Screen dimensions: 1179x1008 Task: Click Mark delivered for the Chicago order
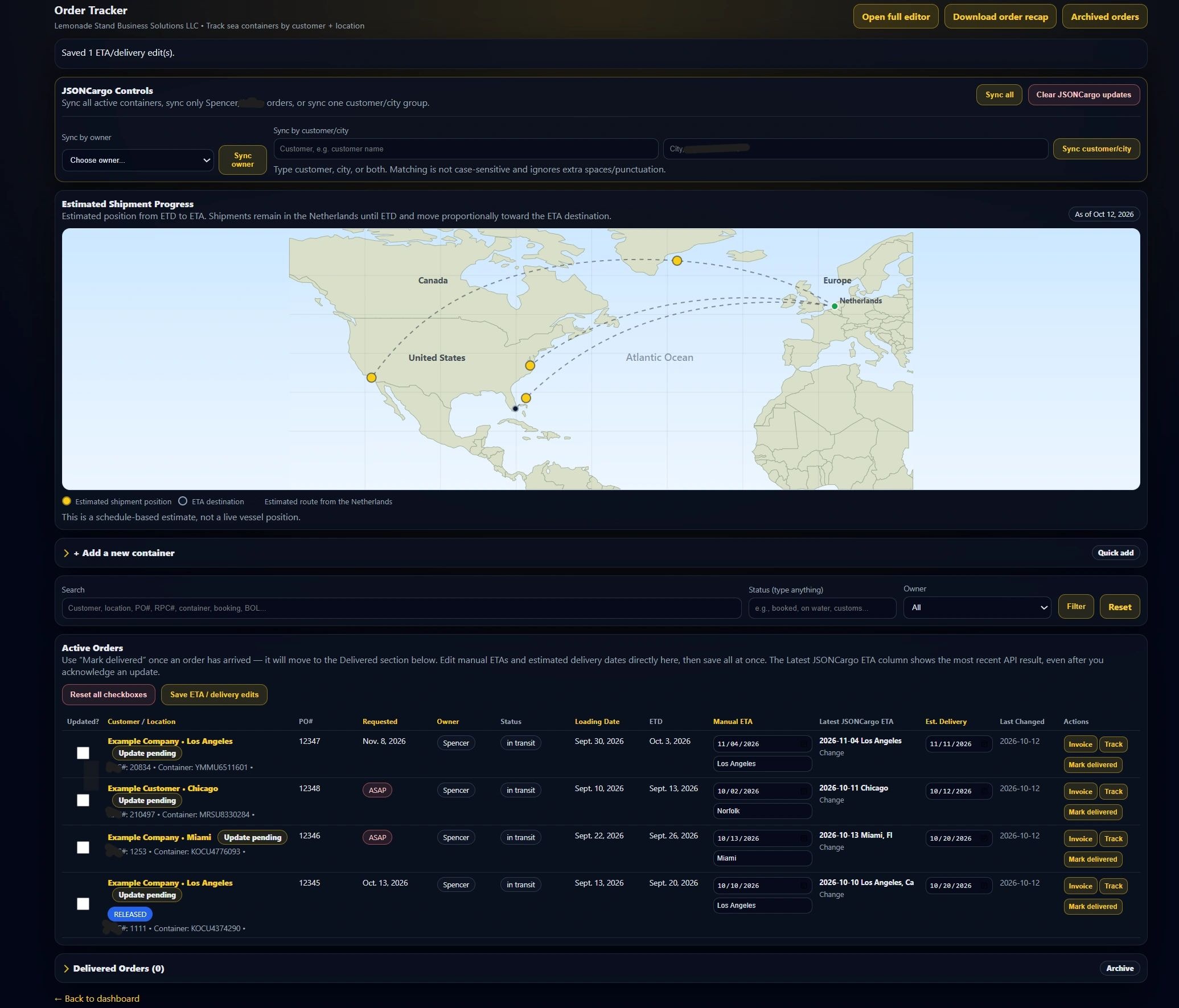point(1092,812)
